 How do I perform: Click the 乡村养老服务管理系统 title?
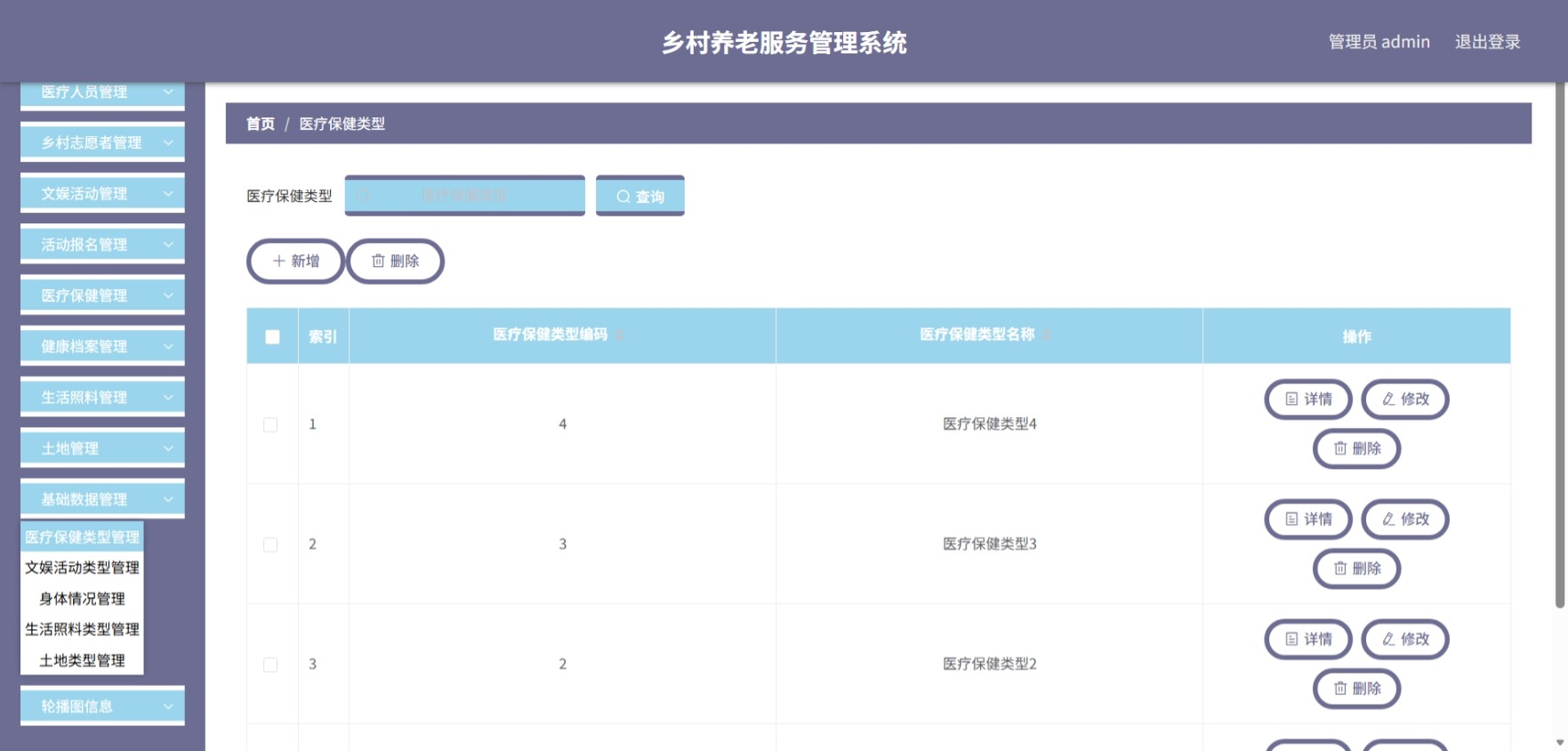[784, 43]
